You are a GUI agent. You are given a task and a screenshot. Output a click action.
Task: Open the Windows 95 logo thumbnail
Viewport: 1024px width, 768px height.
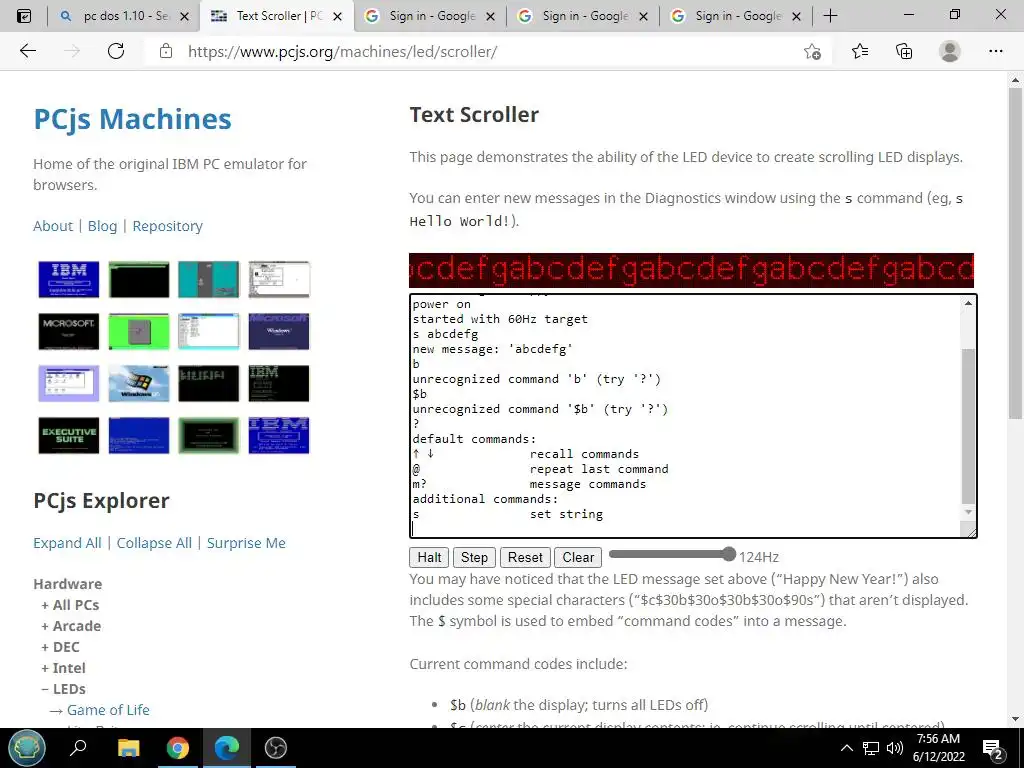coord(139,383)
